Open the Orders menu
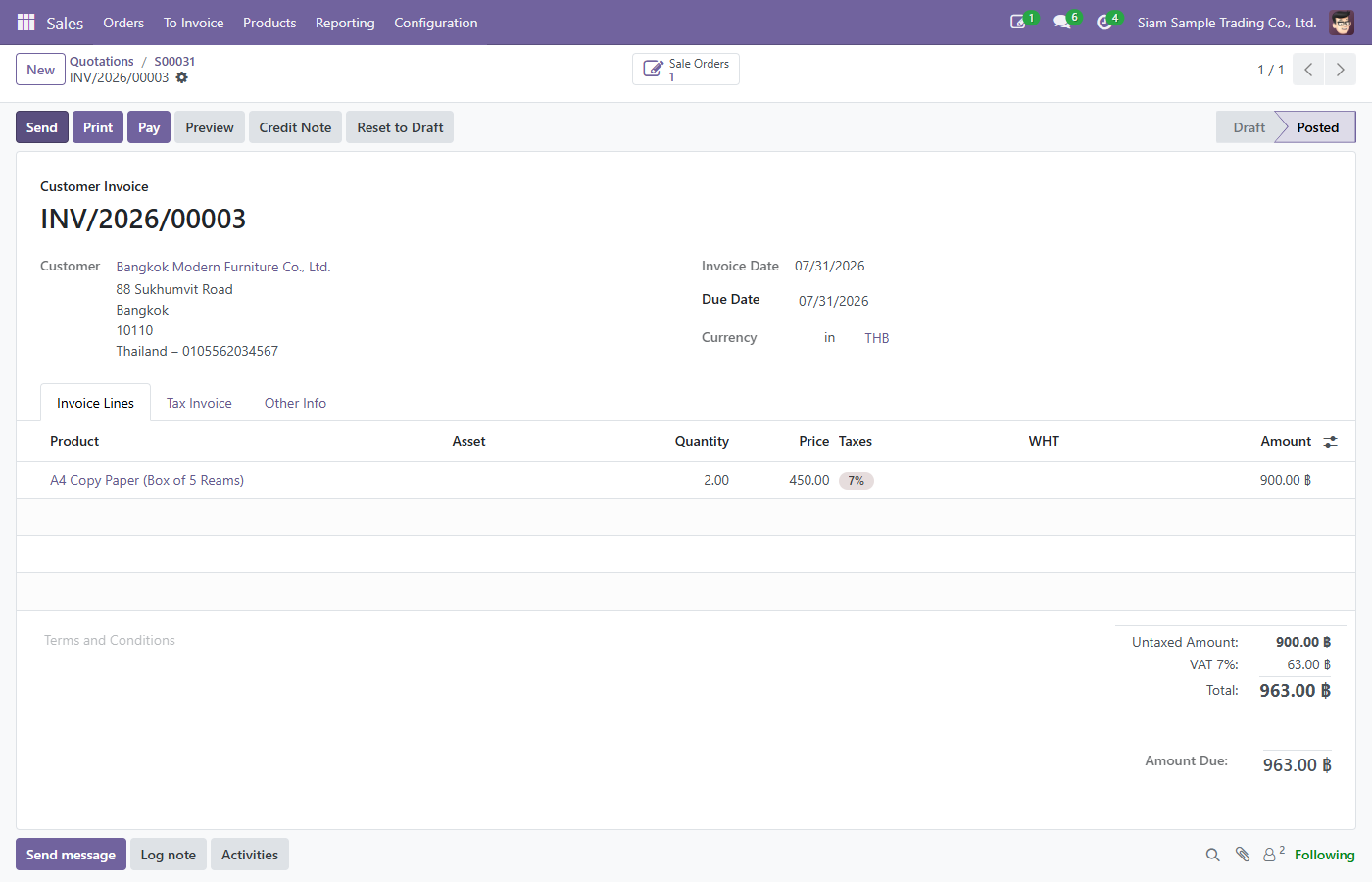This screenshot has height=882, width=1372. pos(123,23)
